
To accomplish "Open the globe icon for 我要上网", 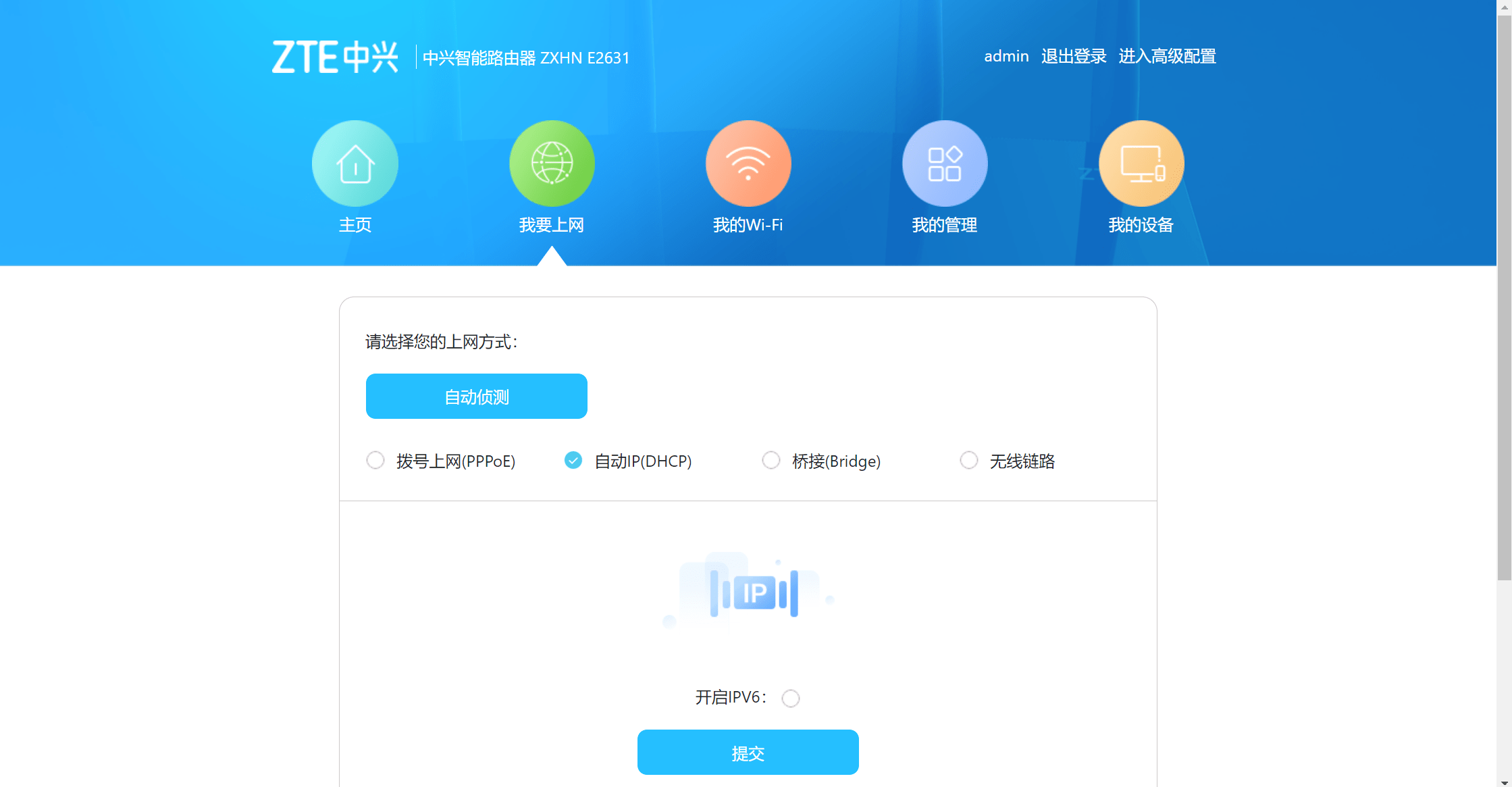I will [x=552, y=163].
